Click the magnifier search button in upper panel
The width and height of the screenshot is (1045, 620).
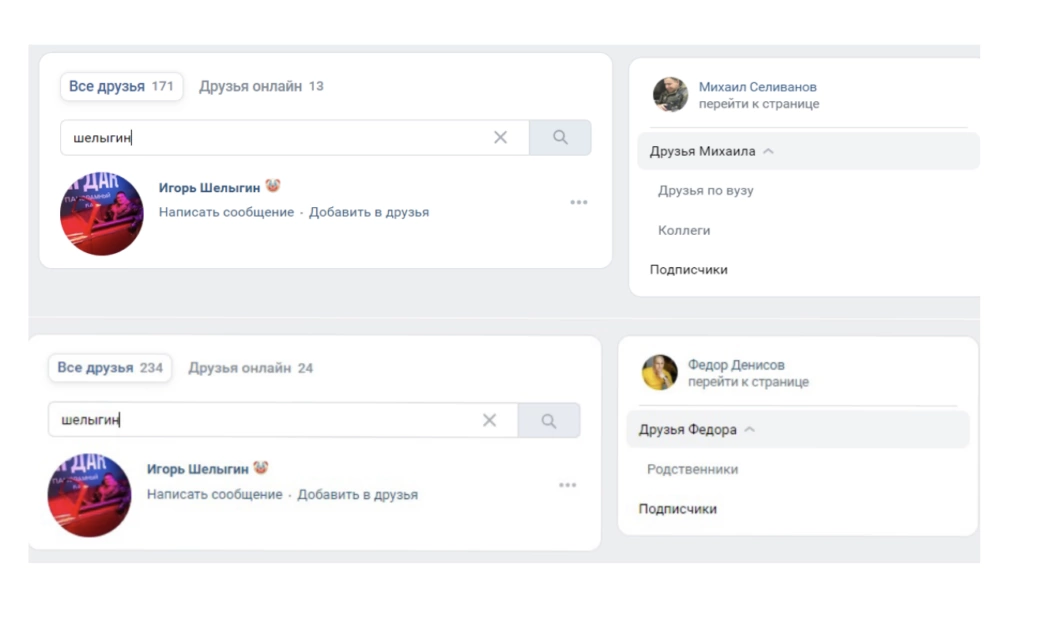click(560, 138)
